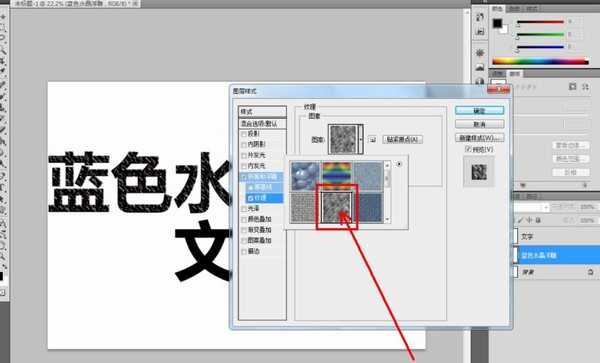Pick the gray woven grid pattern thumbnail

[305, 207]
